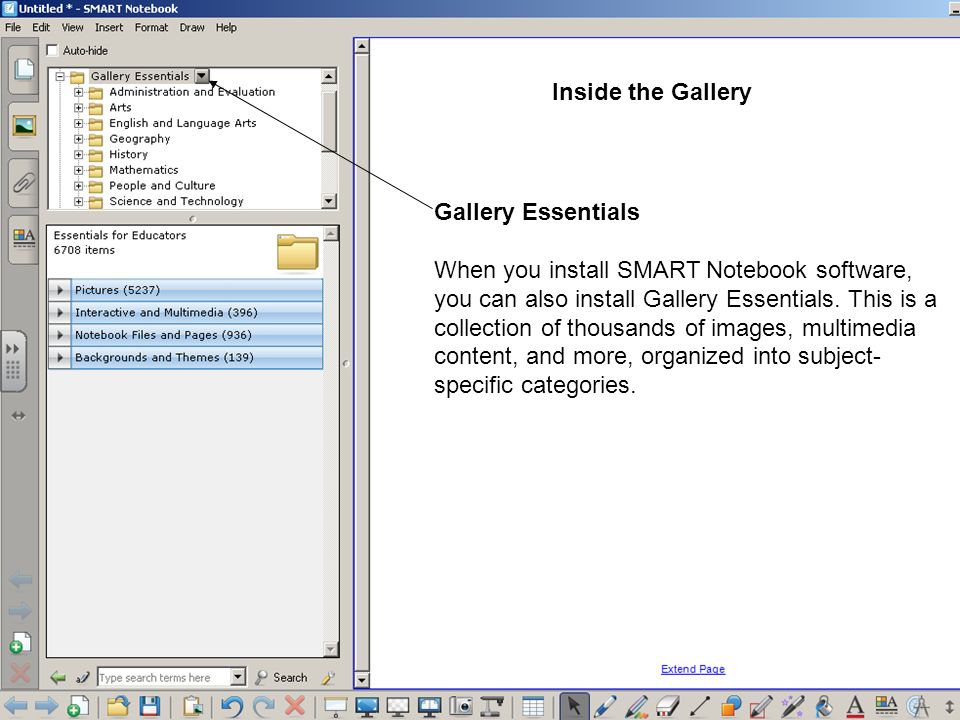Expand Administration and Evaluation folder
This screenshot has height=720, width=960.
(78, 92)
